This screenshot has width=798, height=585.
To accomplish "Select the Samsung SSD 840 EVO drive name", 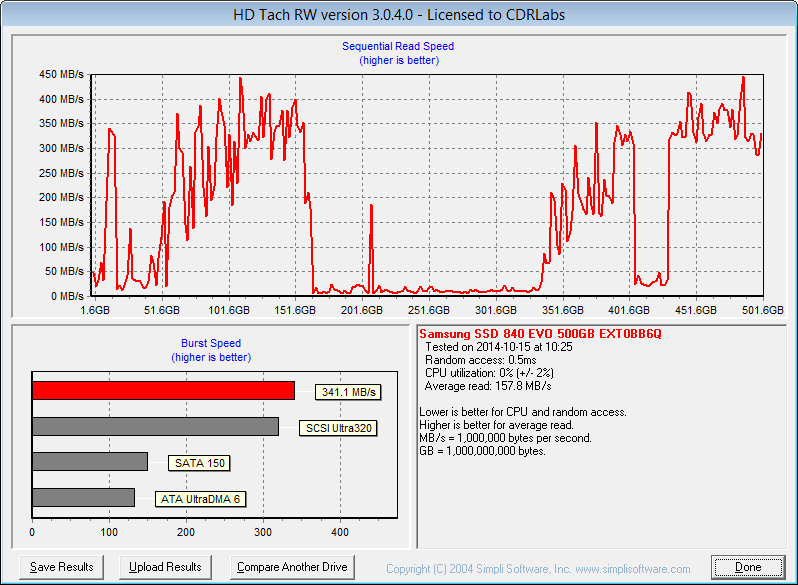I will click(540, 333).
